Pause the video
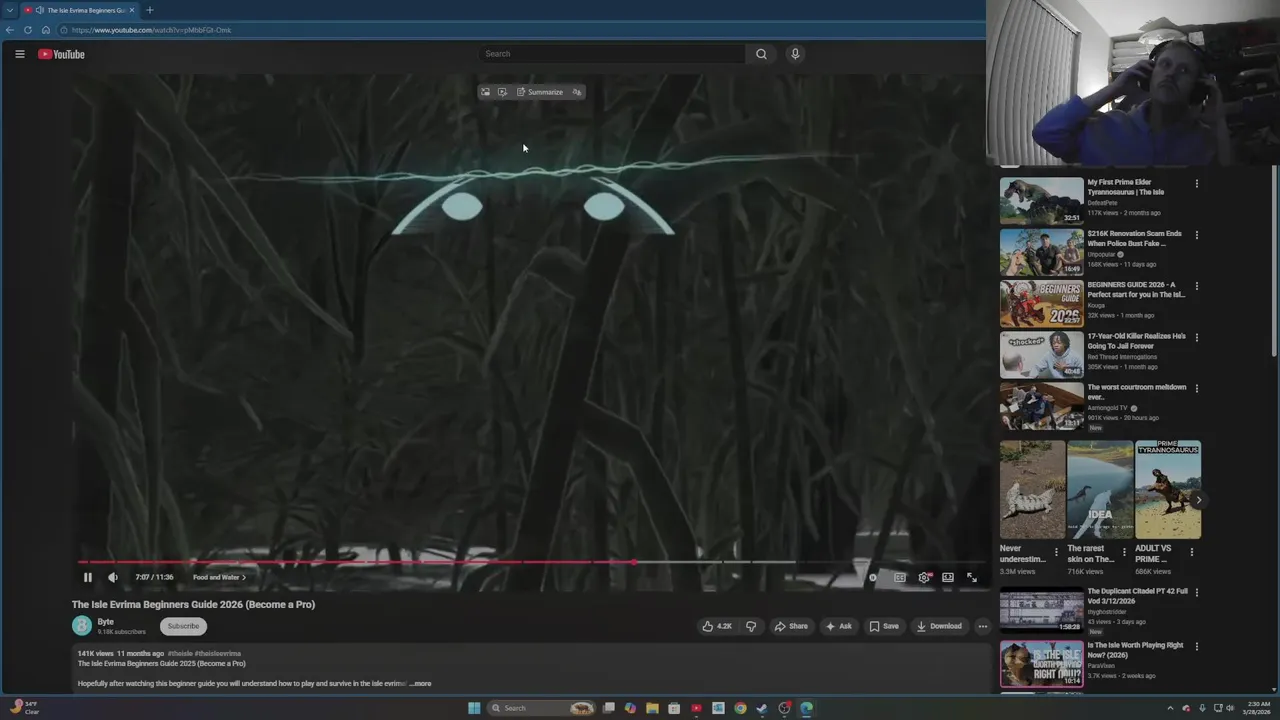Screen dimensions: 1280x720 (88, 577)
